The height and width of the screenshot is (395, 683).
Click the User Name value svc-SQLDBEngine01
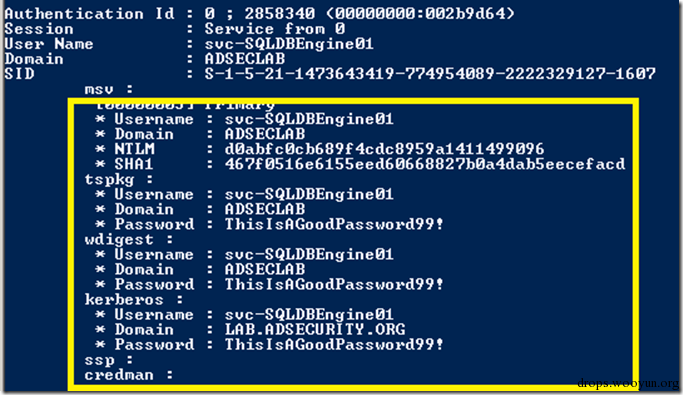click(289, 44)
